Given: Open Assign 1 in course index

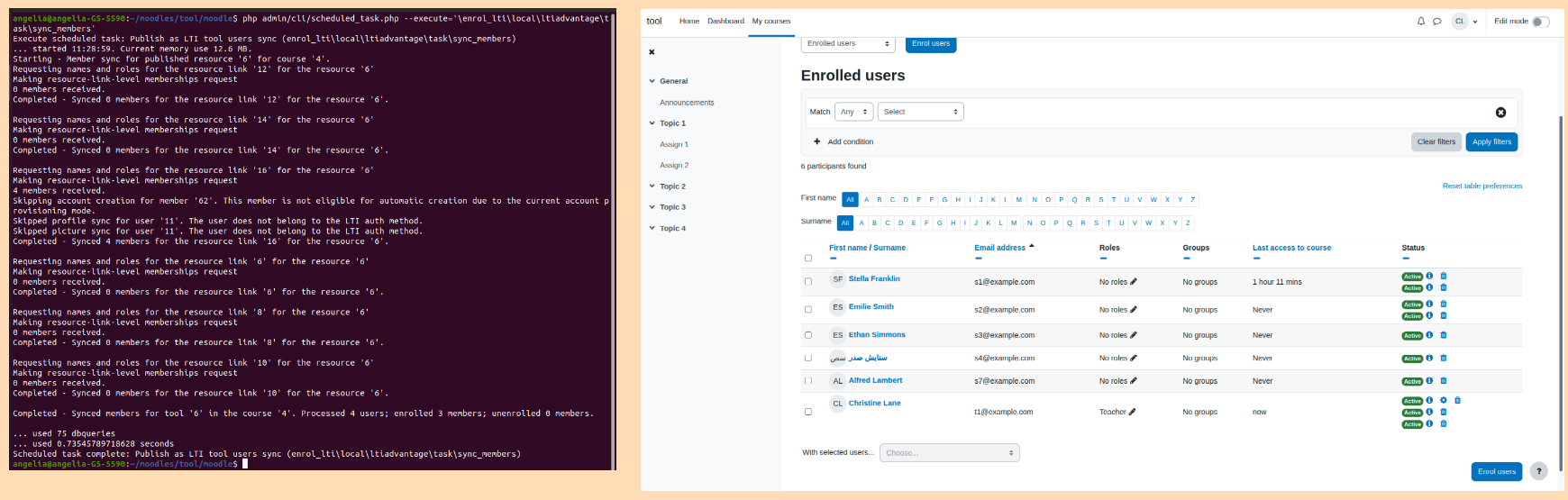Looking at the screenshot, I should pos(674,144).
